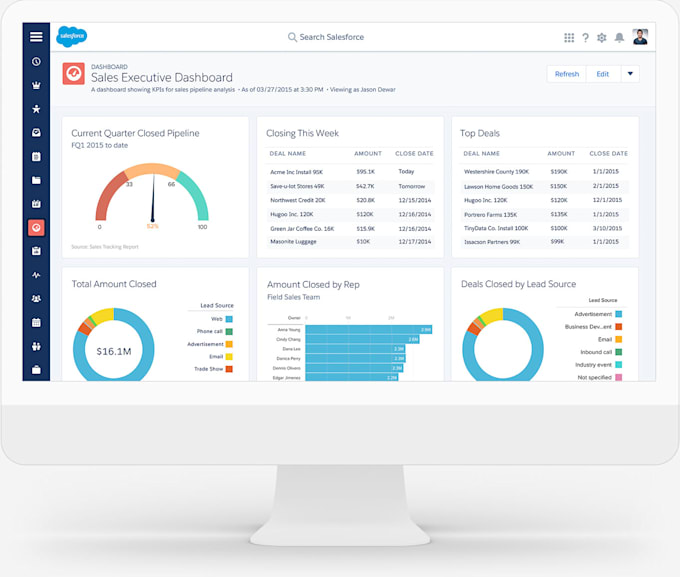Select the folder icon in the sidebar
680x577 pixels.
click(x=36, y=180)
